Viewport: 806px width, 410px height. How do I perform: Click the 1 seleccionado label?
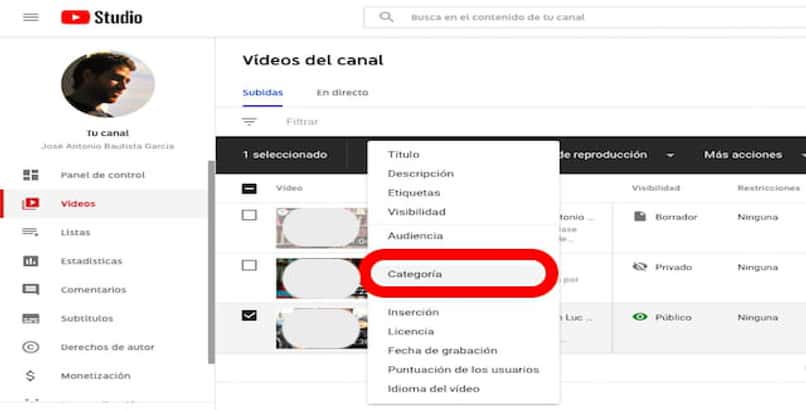pos(285,155)
